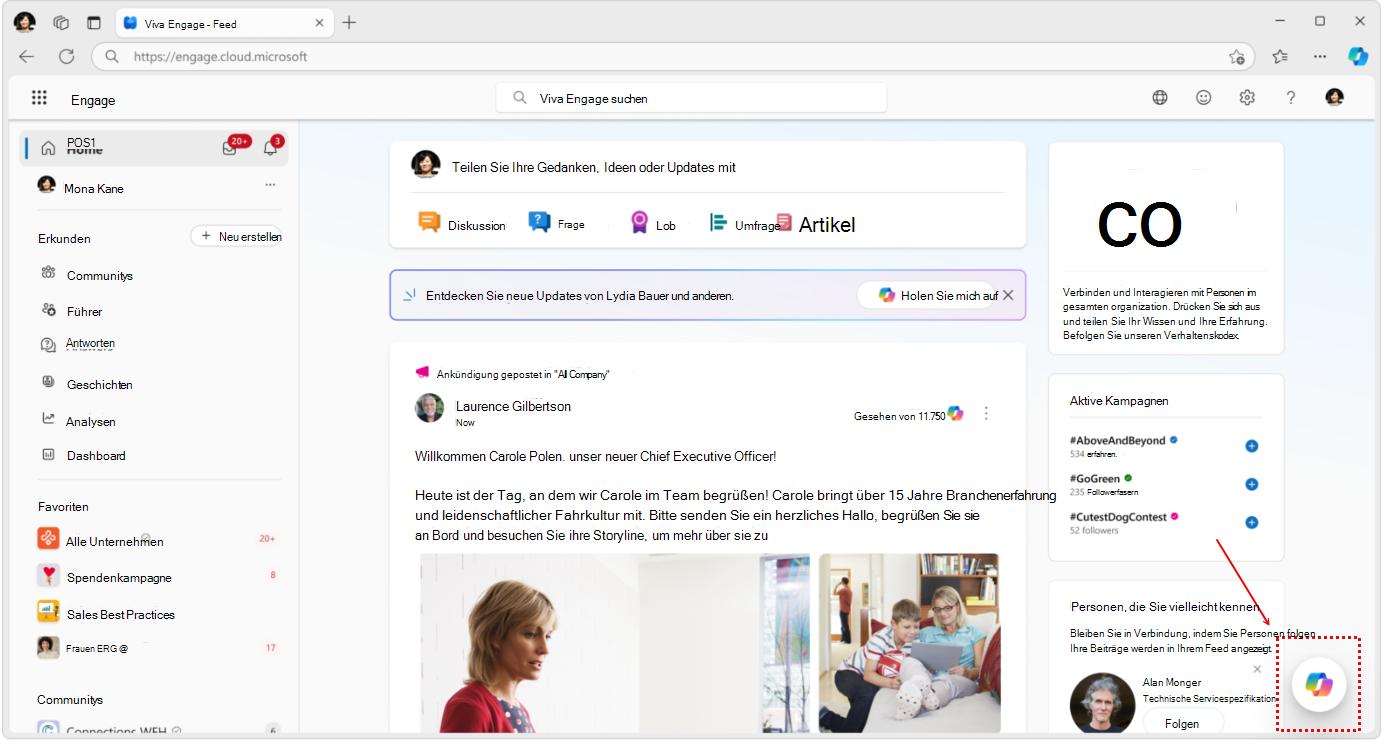Add this page to browser favorites

click(x=1237, y=57)
